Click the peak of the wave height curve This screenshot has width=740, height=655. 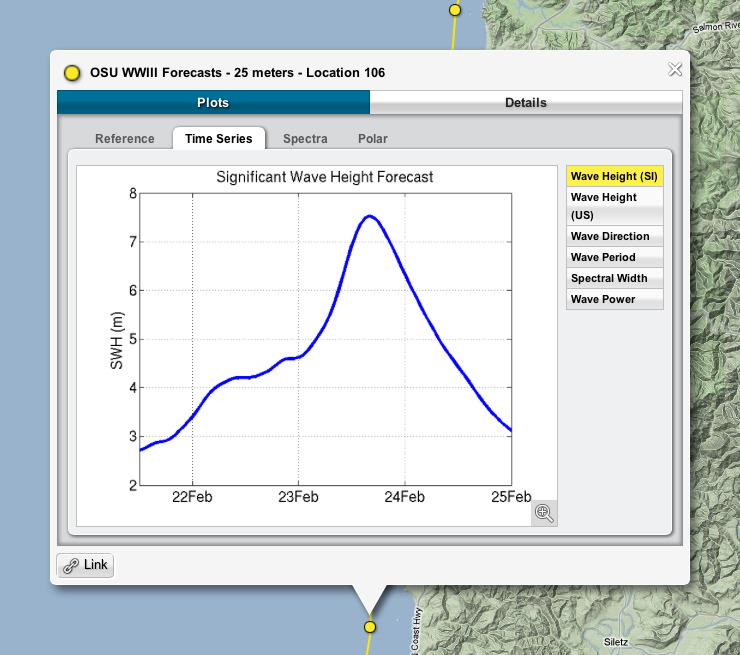[x=370, y=216]
